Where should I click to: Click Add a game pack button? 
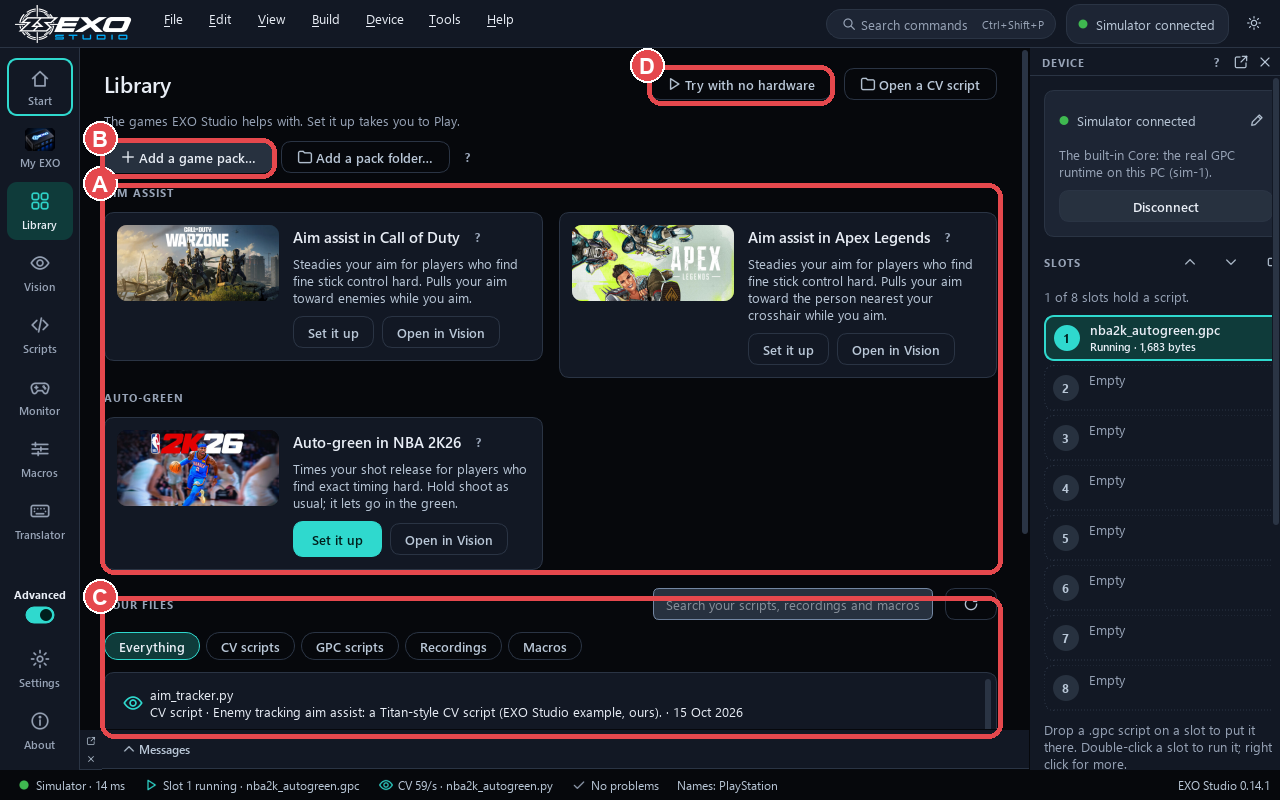pyautogui.click(x=189, y=158)
